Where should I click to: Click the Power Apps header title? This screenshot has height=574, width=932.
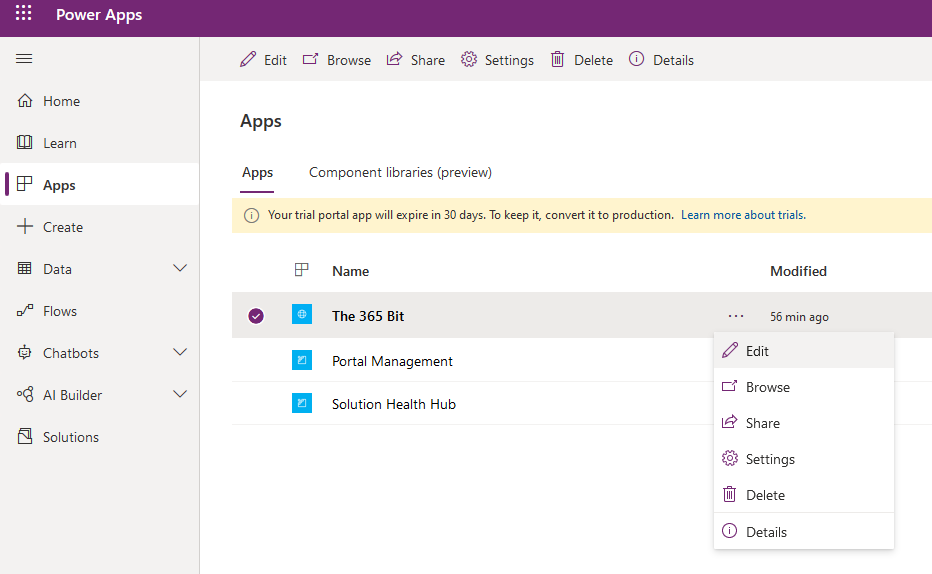99,15
